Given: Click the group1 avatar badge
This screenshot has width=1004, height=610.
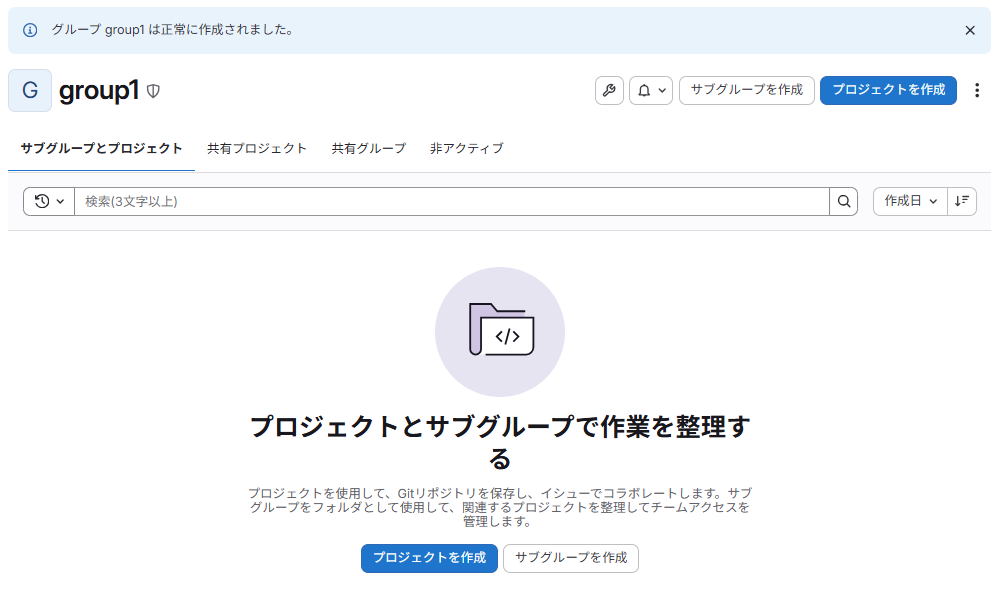Looking at the screenshot, I should tap(29, 90).
